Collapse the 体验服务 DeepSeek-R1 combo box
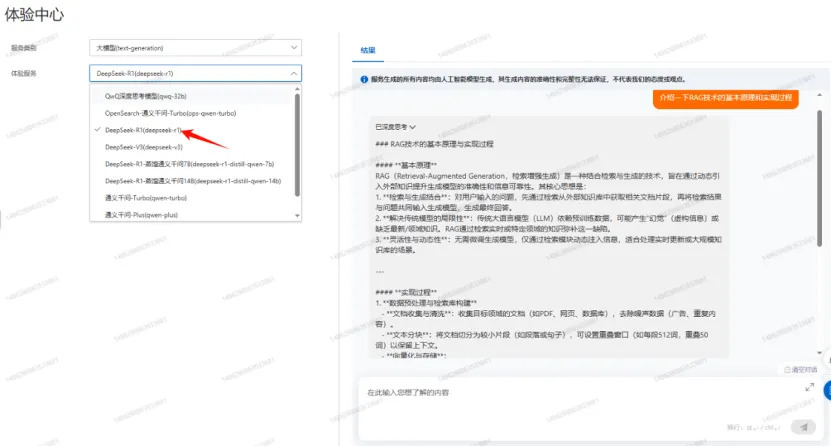Screen dimensions: 832x446 (195, 73)
